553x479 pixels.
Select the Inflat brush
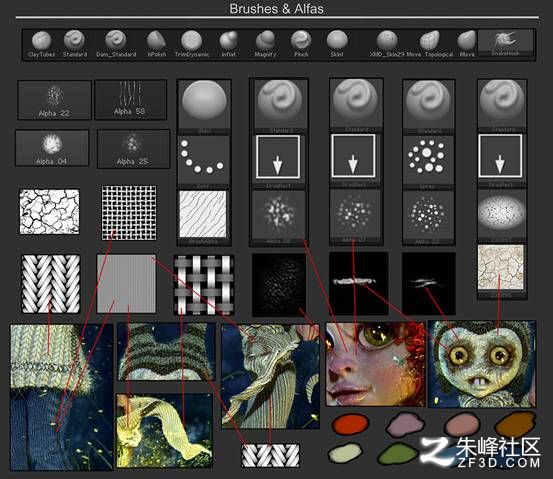pos(229,44)
